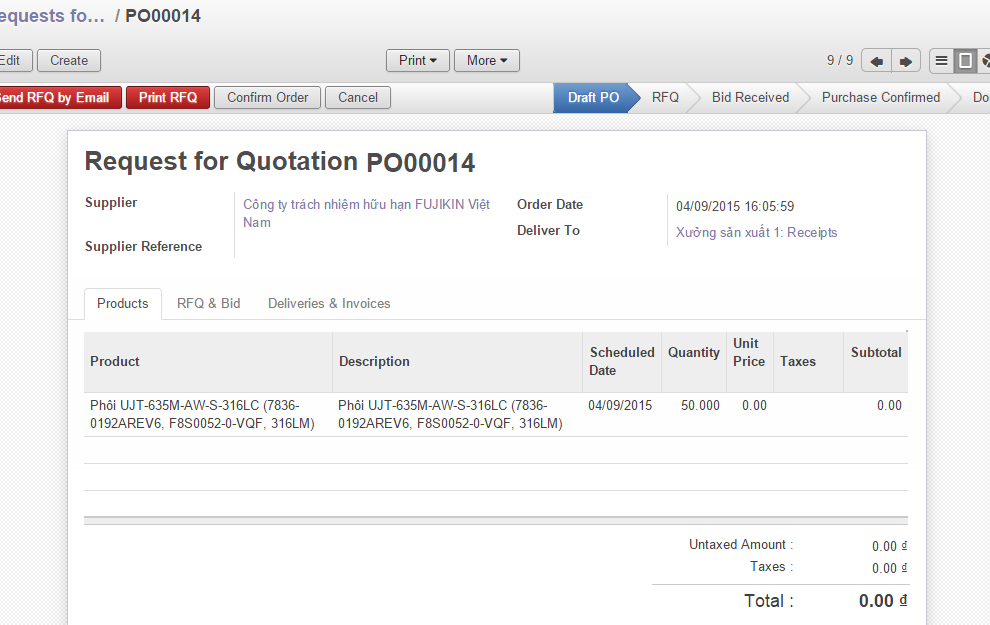Image resolution: width=990 pixels, height=625 pixels.
Task: Go to the next record arrow
Action: [905, 61]
